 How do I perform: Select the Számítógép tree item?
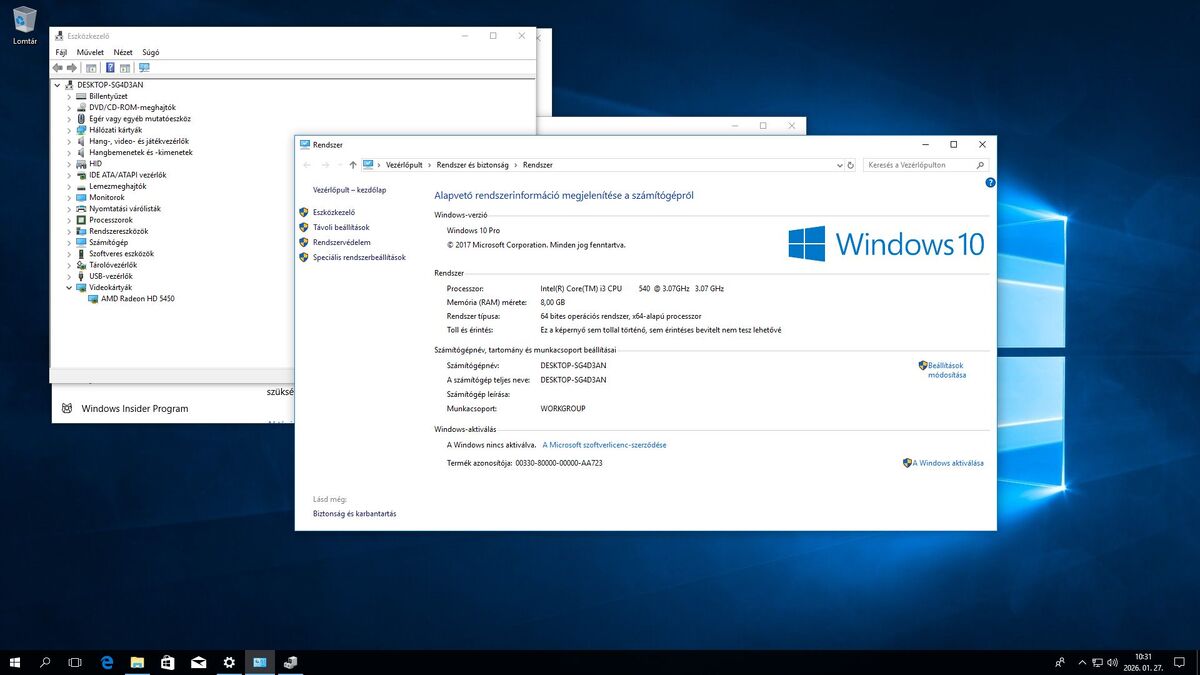108,242
